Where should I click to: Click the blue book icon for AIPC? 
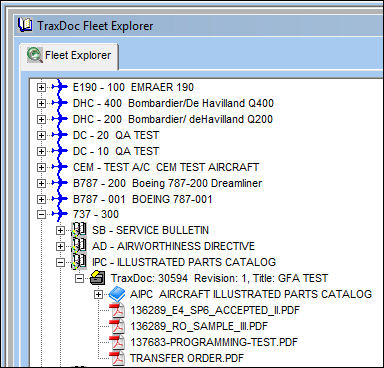click(117, 294)
